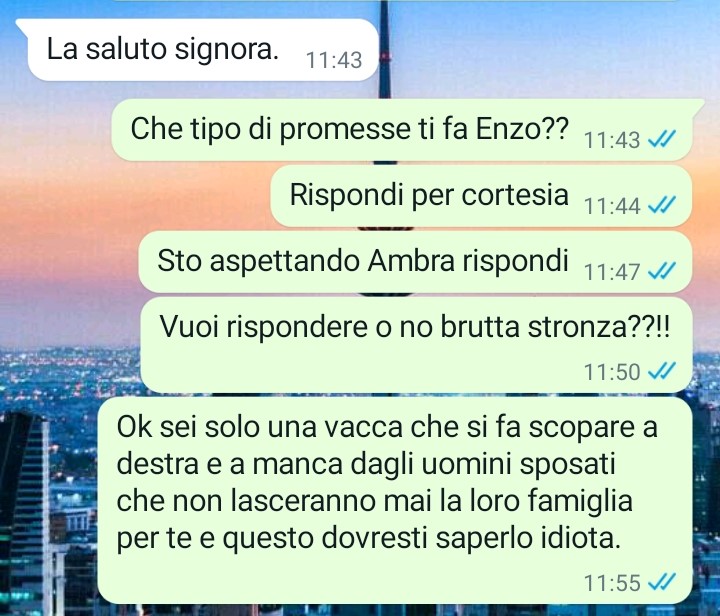This screenshot has height=616, width=720.
Task: Tap the 11:44 timestamp
Action: pos(612,206)
